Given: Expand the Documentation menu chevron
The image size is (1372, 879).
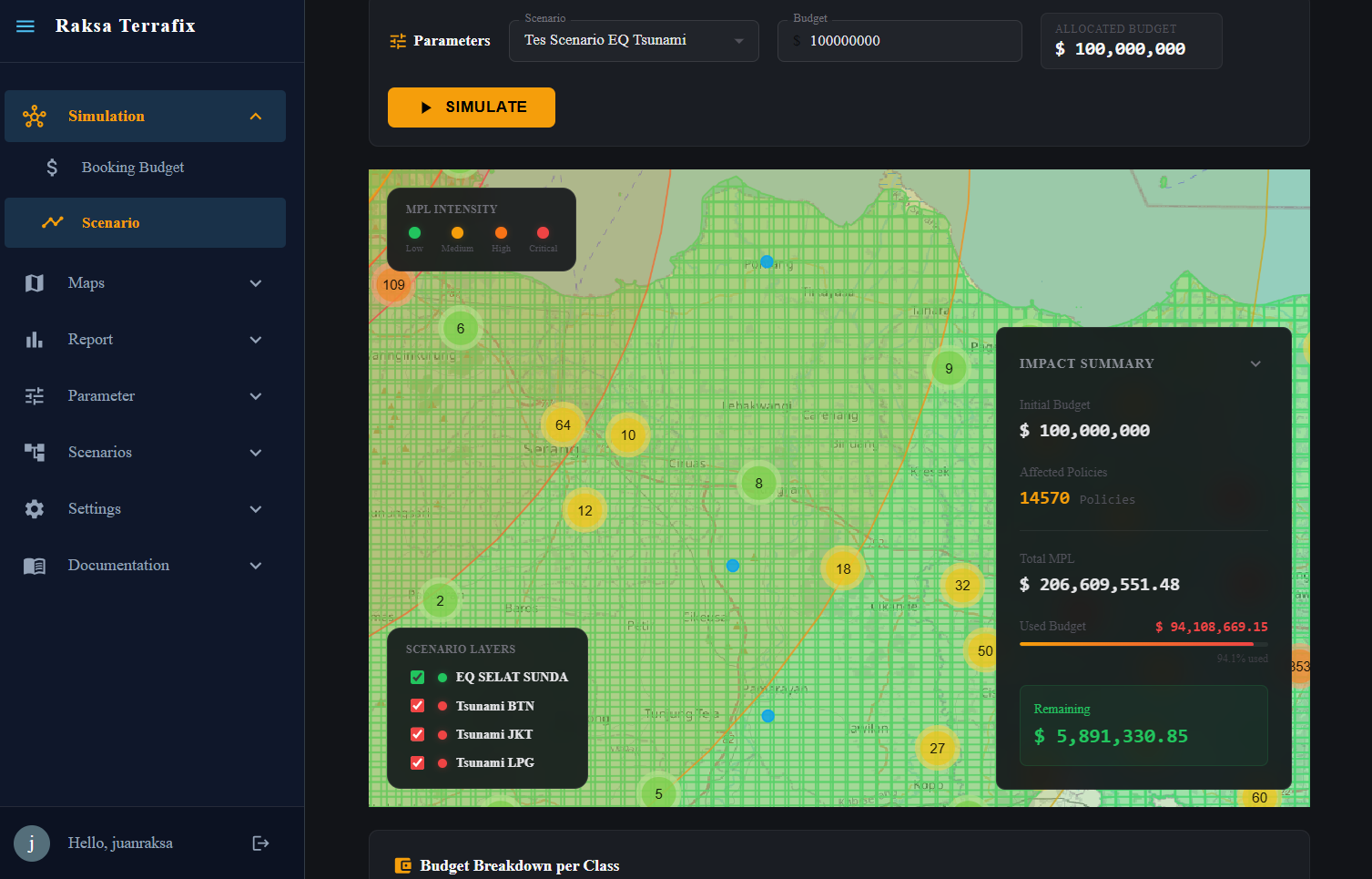Looking at the screenshot, I should (x=256, y=566).
